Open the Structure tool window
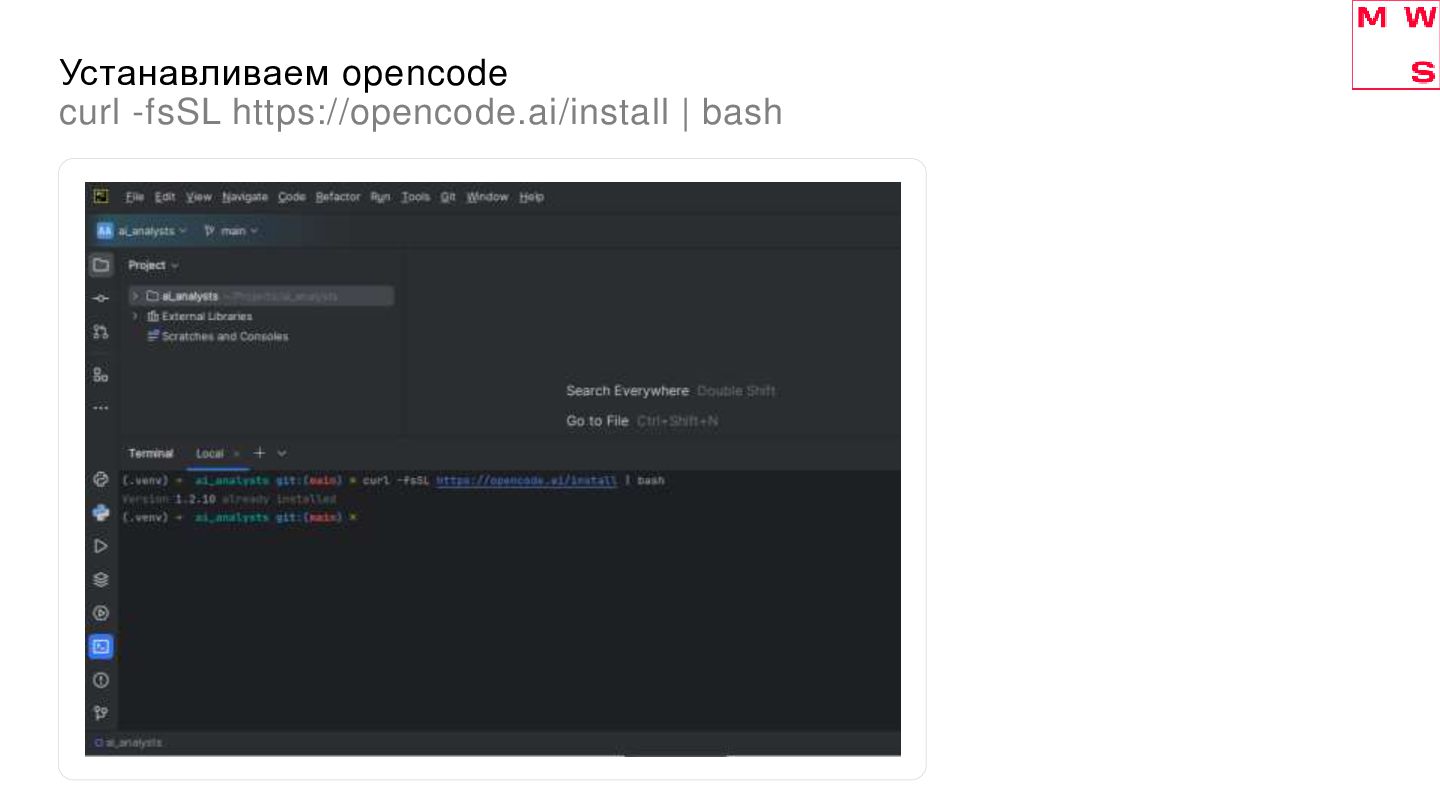The width and height of the screenshot is (1440, 810). point(100,375)
